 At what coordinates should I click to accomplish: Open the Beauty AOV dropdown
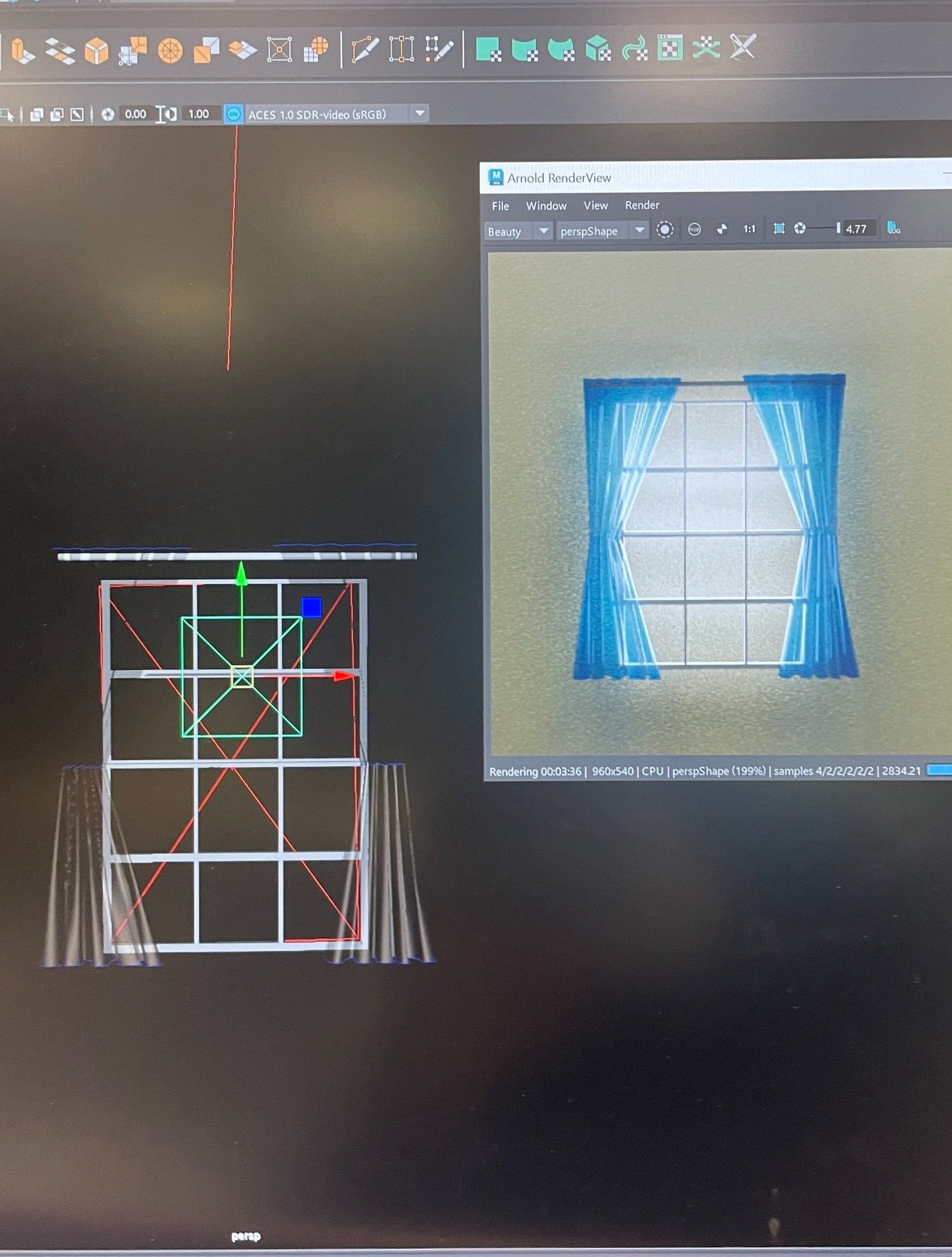click(x=518, y=231)
